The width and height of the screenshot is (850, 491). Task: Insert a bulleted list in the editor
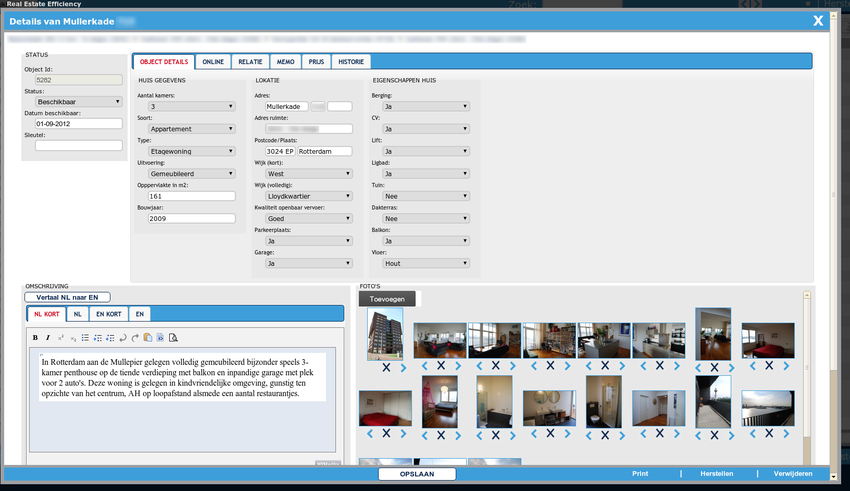pos(85,338)
